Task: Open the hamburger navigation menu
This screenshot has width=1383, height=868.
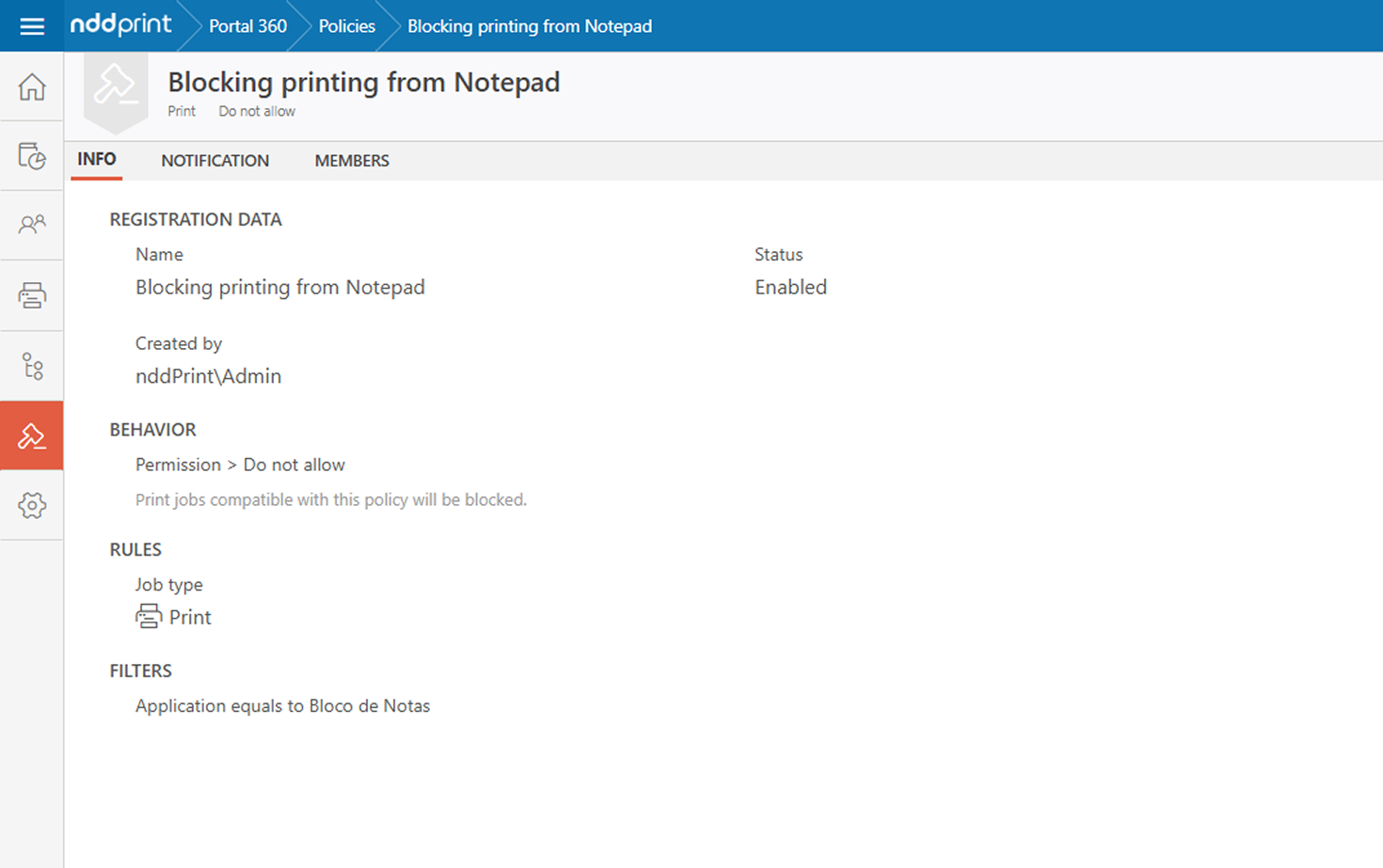Action: [x=32, y=26]
